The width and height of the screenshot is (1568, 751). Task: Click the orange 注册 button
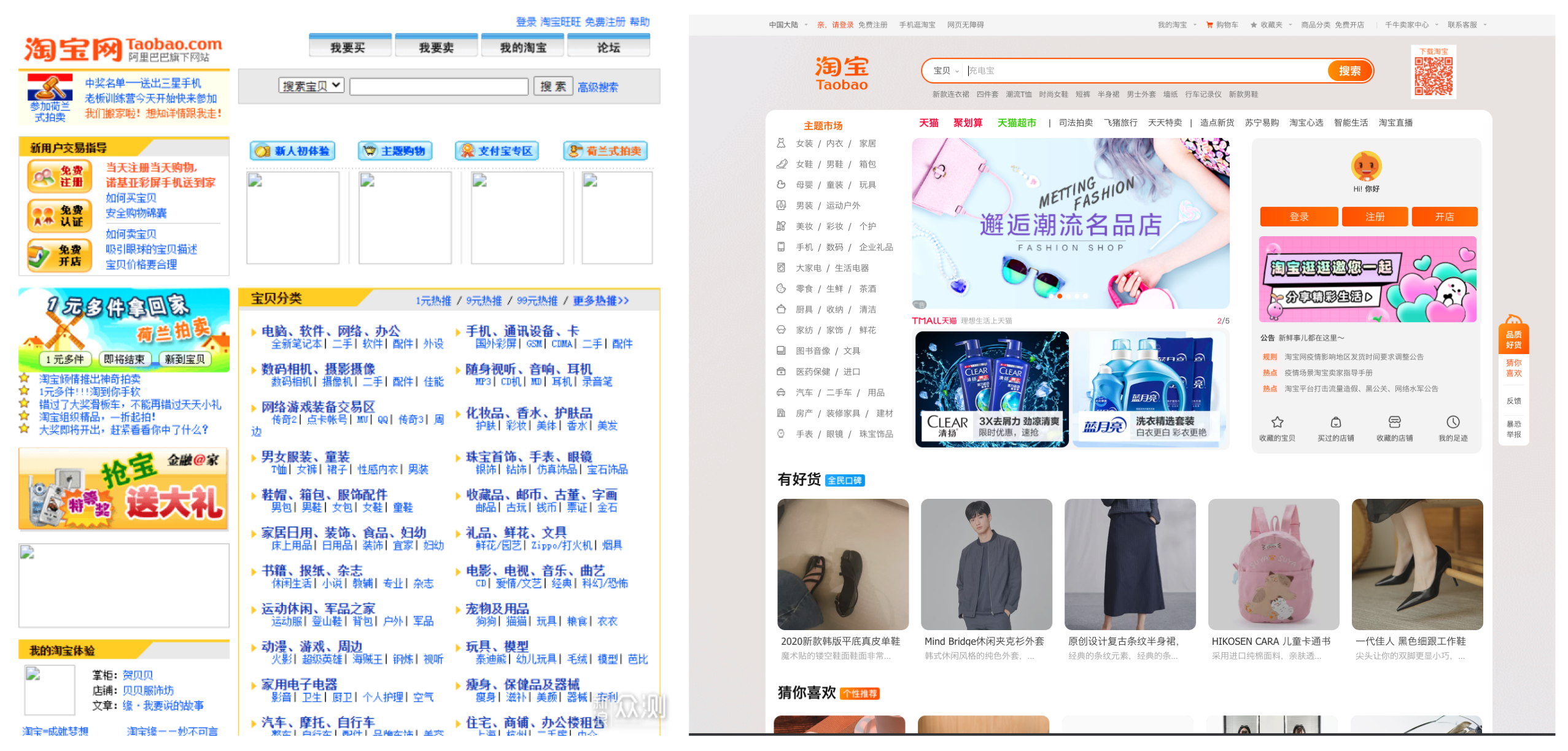point(1375,217)
